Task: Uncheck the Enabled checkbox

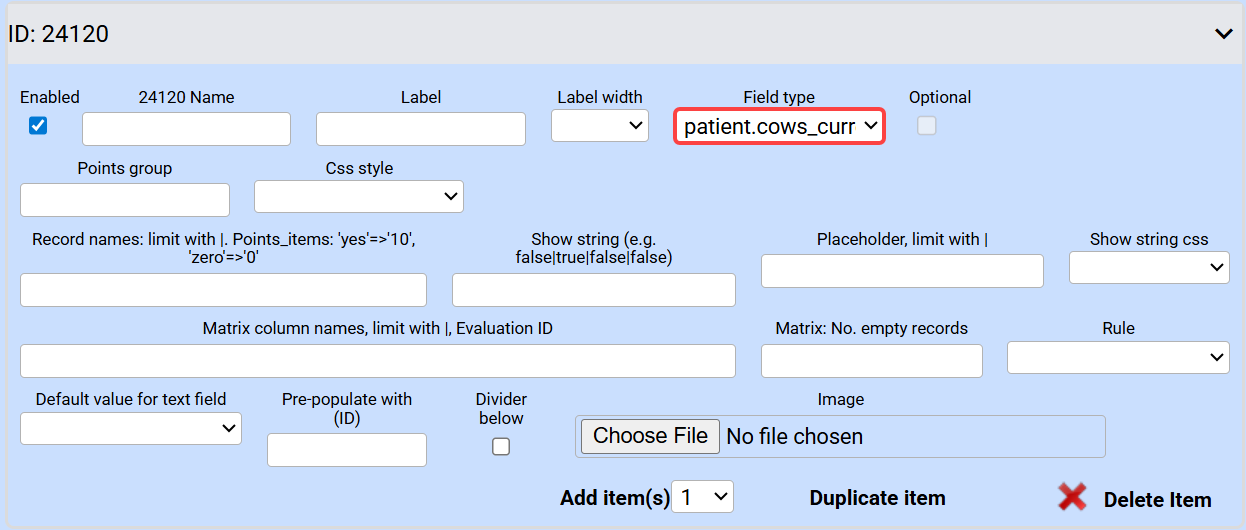Action: click(38, 126)
